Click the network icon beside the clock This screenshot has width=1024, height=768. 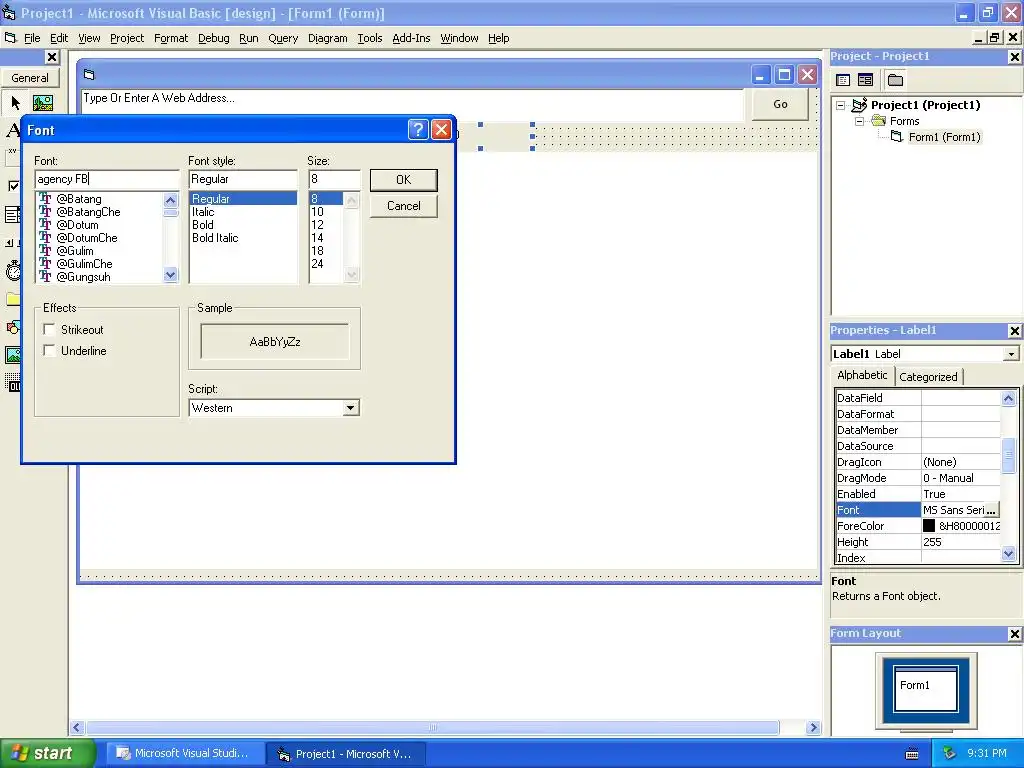949,753
